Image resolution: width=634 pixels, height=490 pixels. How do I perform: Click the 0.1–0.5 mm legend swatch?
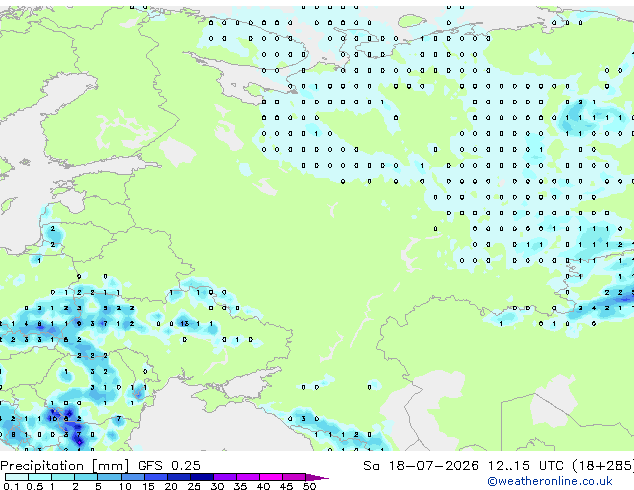click(x=17, y=477)
